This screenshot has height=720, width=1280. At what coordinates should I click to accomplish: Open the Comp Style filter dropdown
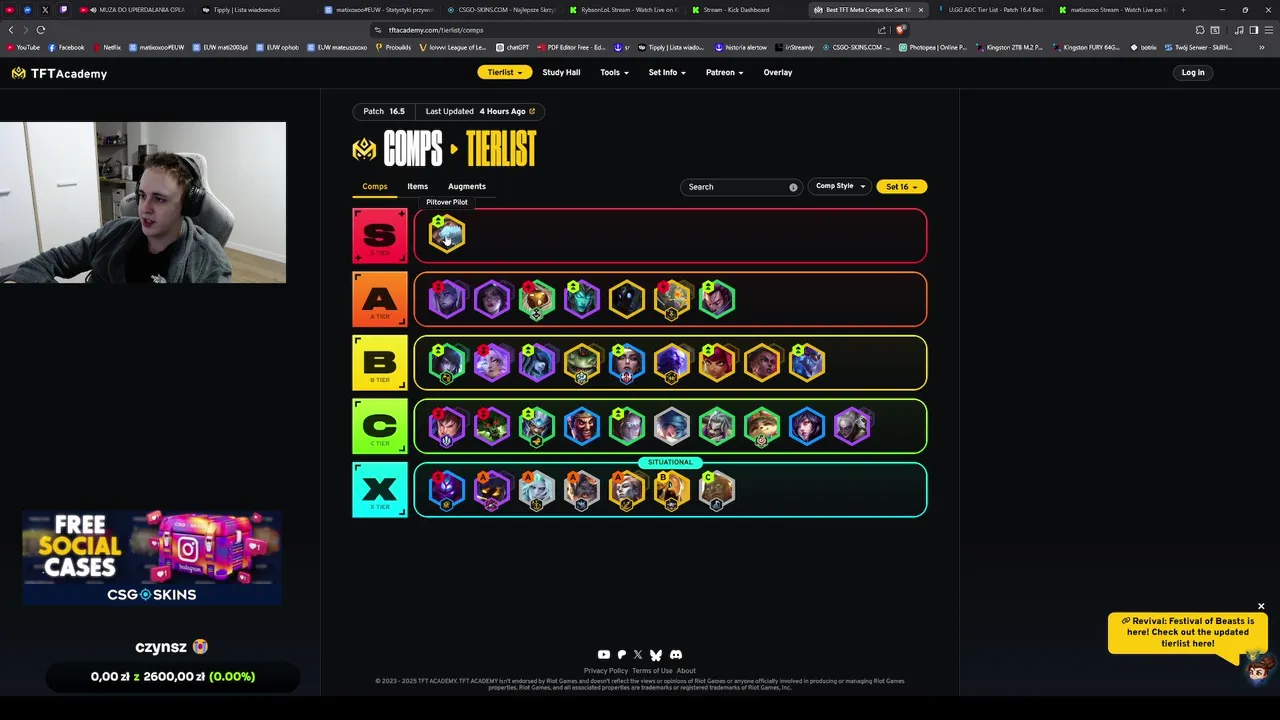click(x=840, y=186)
